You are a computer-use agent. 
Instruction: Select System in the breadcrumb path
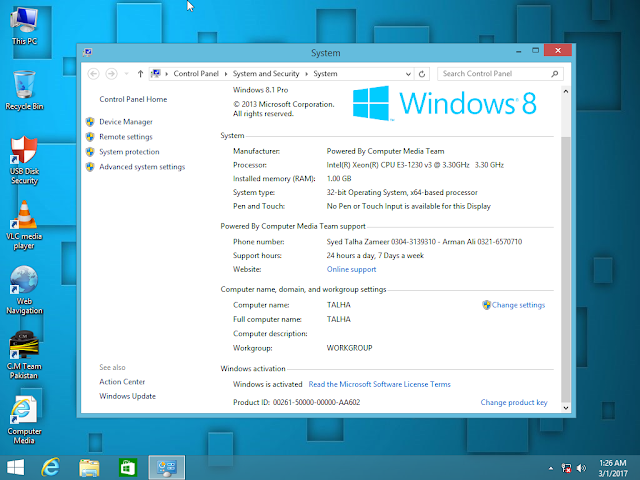pyautogui.click(x=325, y=74)
